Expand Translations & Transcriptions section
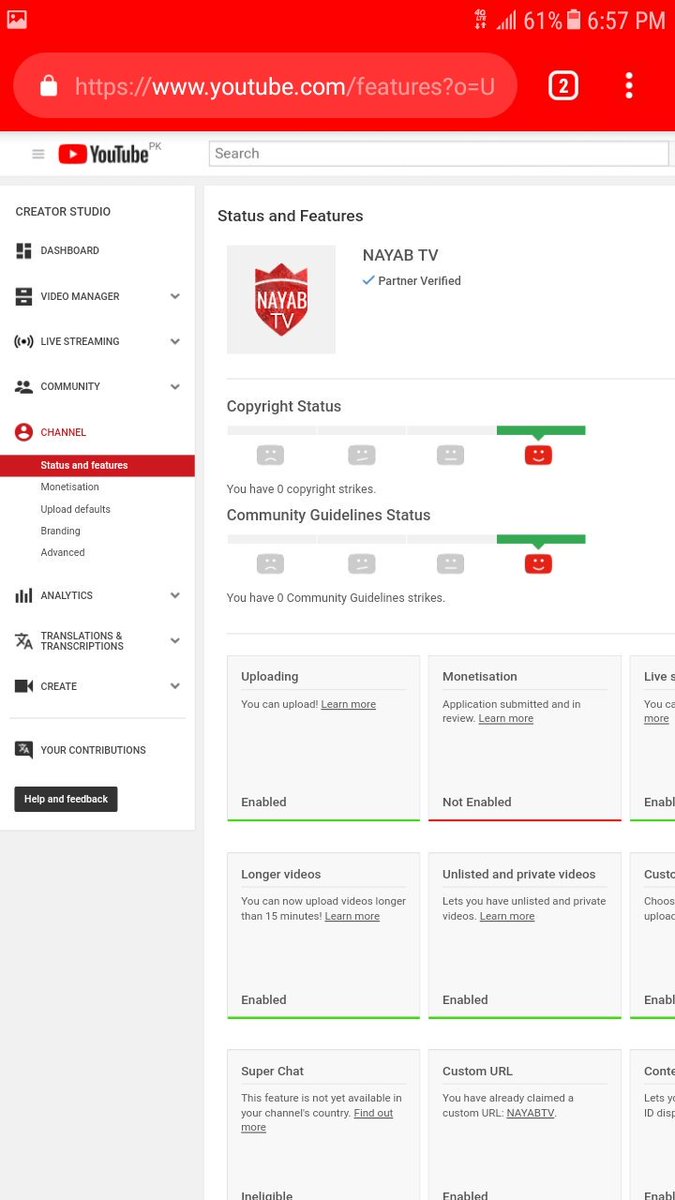The height and width of the screenshot is (1200, 675). tap(175, 641)
